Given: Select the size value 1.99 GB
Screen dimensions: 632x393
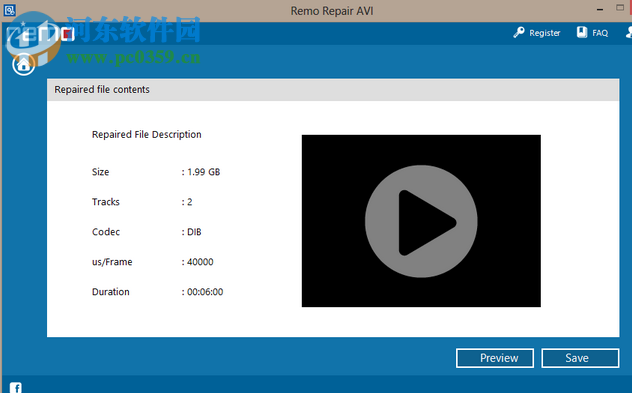Looking at the screenshot, I should [204, 172].
